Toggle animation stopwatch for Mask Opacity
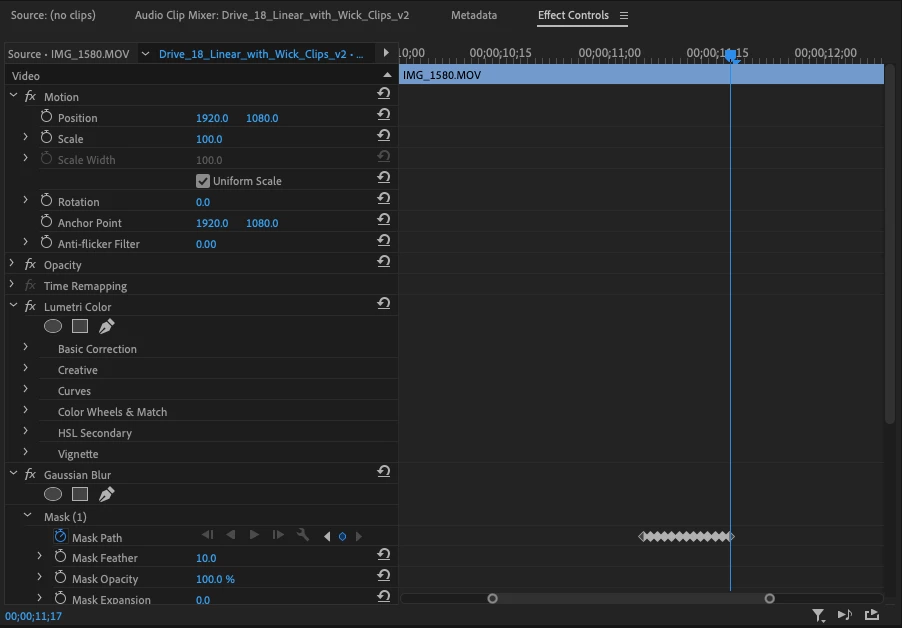This screenshot has height=628, width=902. click(x=60, y=577)
